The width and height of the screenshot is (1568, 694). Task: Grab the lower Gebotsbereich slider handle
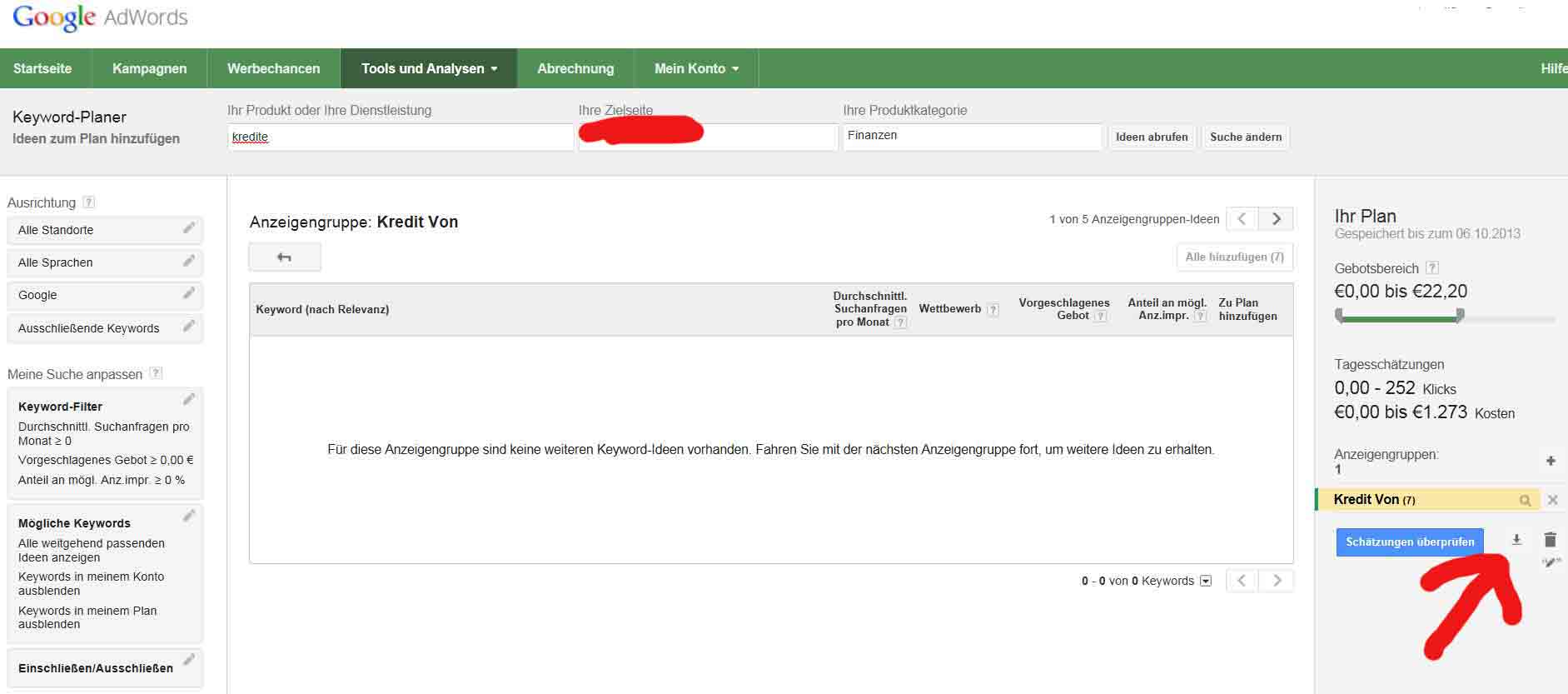pos(1339,316)
